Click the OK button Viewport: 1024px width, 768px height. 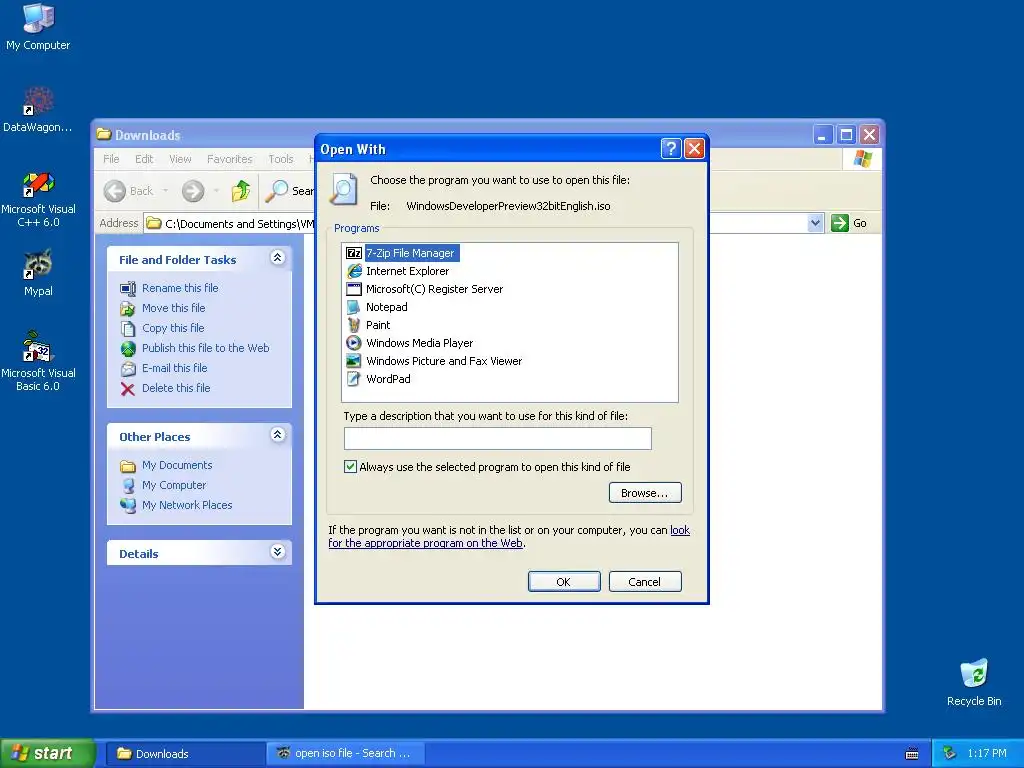564,582
